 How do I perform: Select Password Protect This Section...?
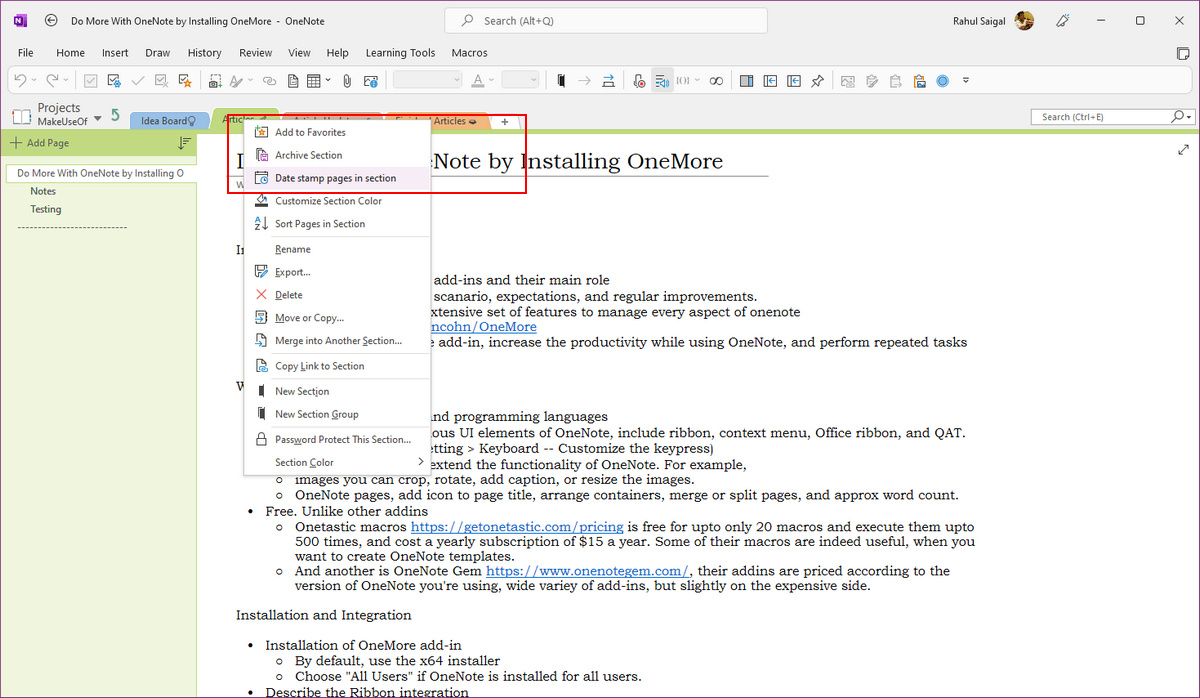click(337, 439)
